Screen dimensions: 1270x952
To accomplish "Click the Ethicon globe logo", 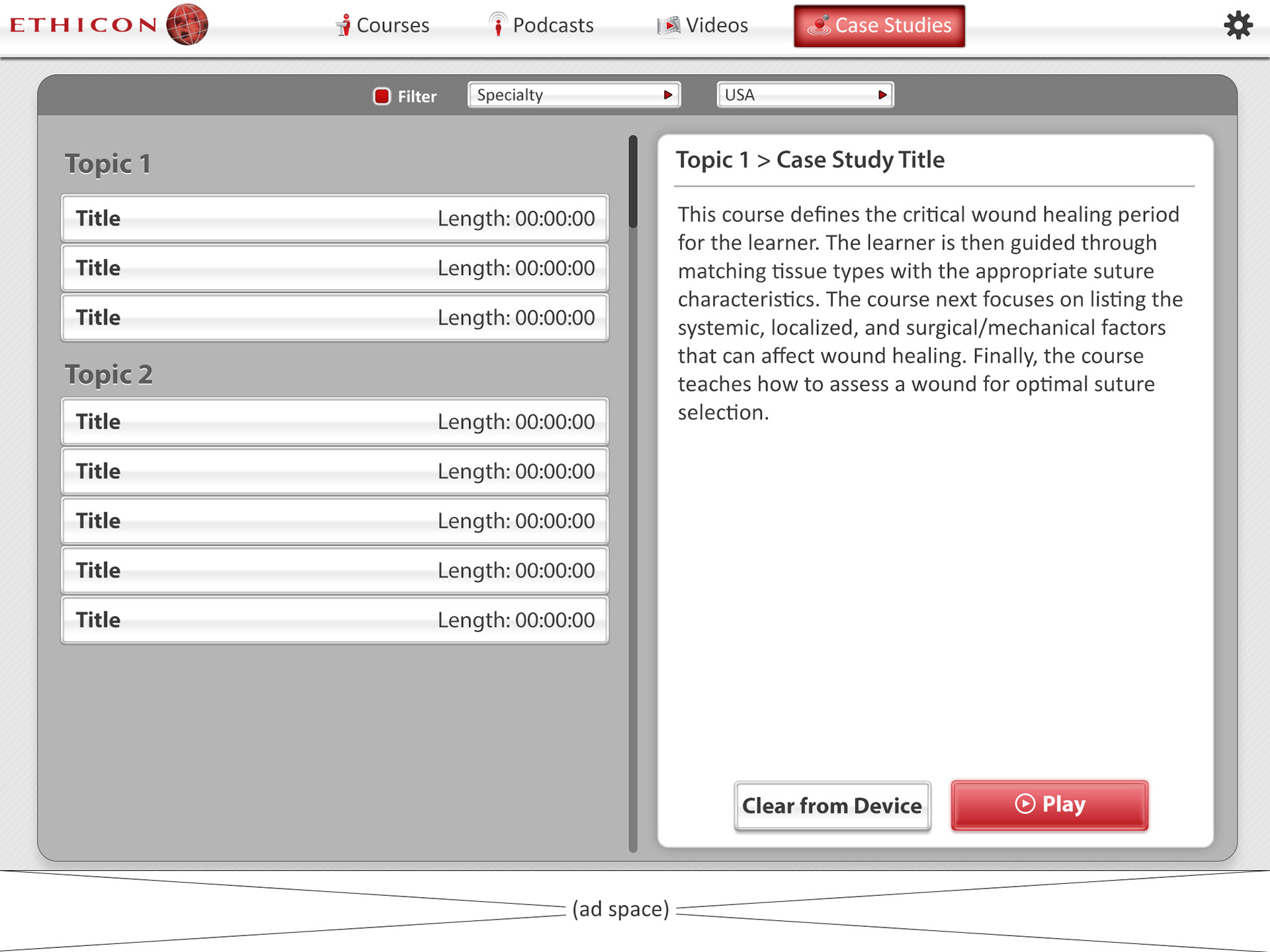I will 187,24.
